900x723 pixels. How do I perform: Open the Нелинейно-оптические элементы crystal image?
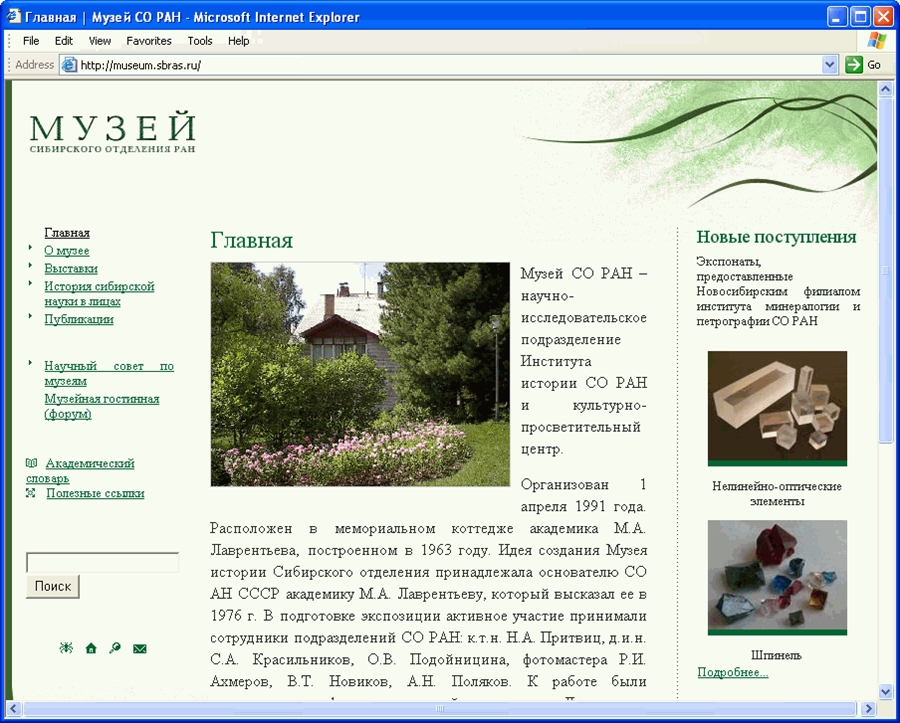pyautogui.click(x=777, y=409)
